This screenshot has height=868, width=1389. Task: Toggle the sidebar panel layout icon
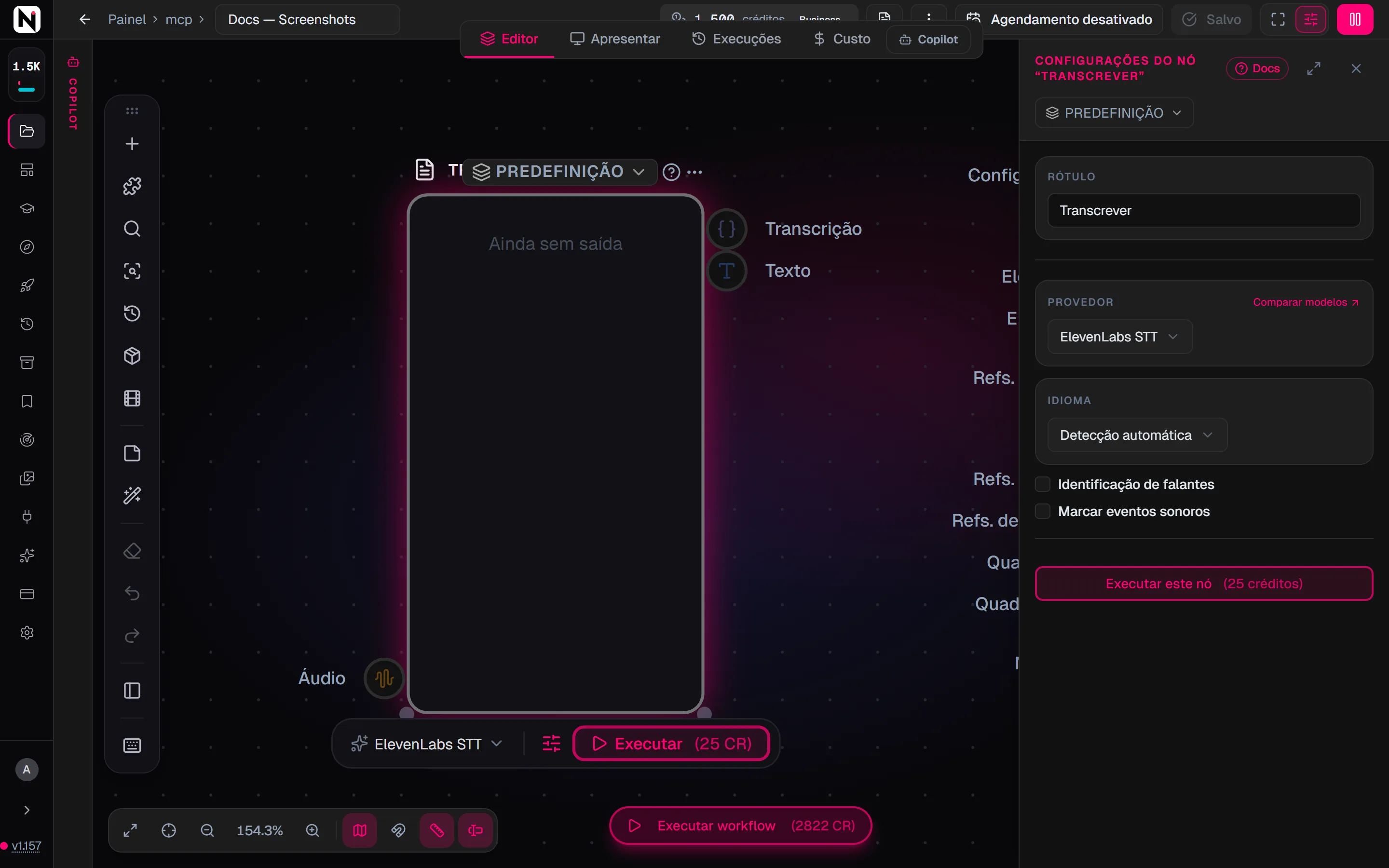pyautogui.click(x=132, y=691)
